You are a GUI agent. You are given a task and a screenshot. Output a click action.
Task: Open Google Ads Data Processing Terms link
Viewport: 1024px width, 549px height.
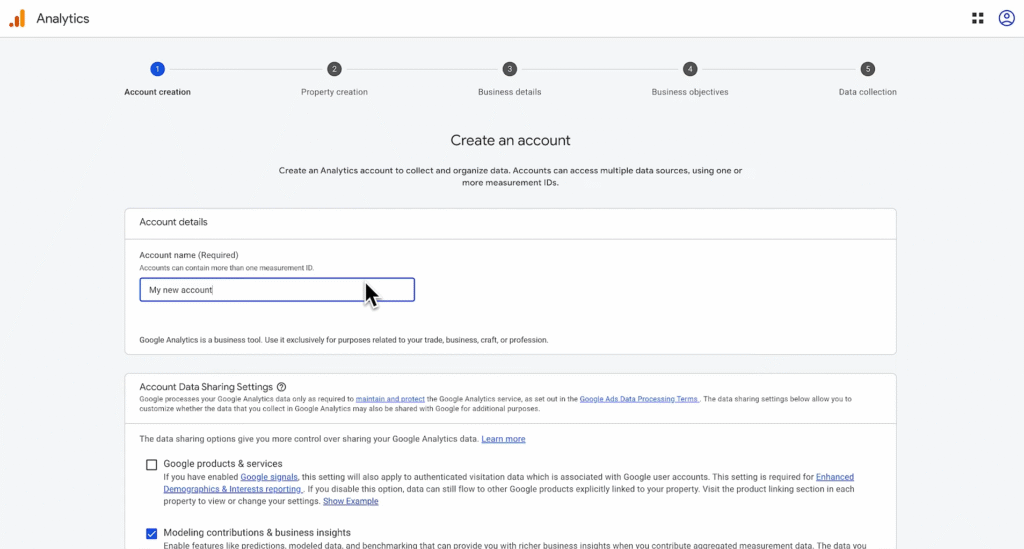639,399
